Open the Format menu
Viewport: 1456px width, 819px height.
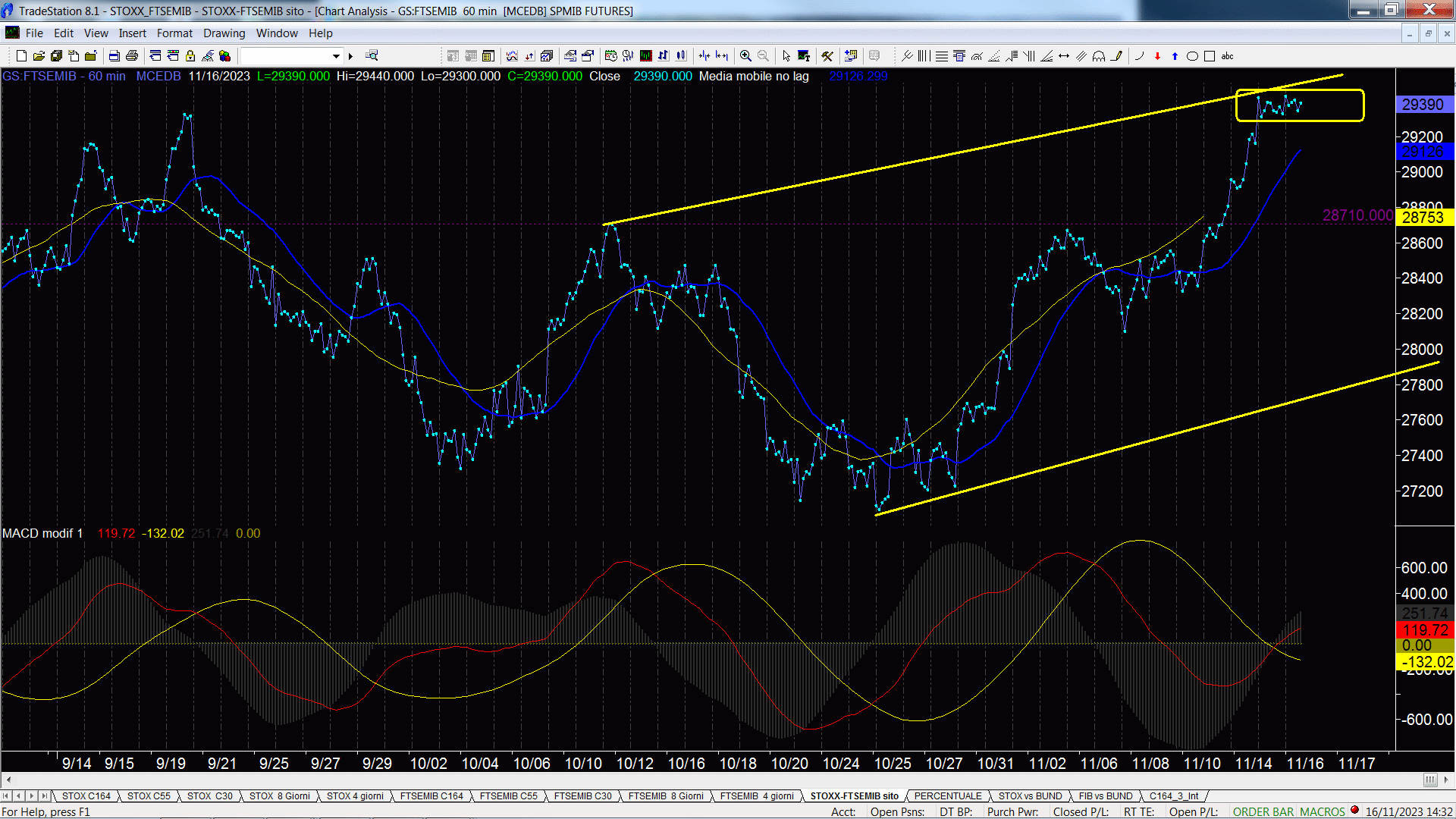[174, 33]
